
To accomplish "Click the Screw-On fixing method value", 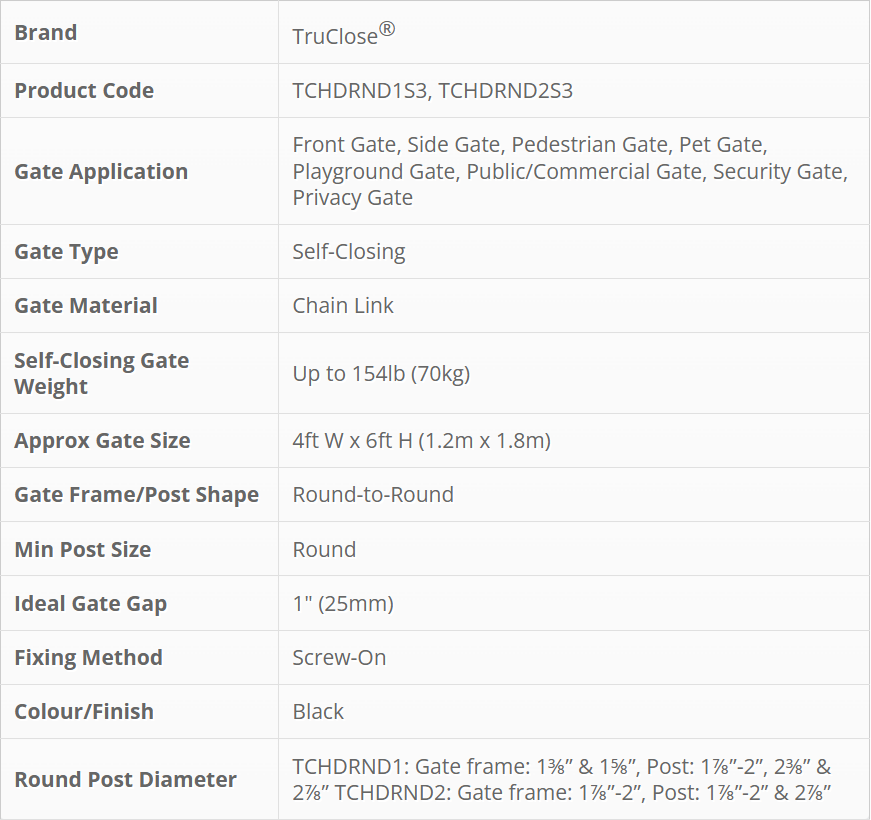I will pos(339,658).
